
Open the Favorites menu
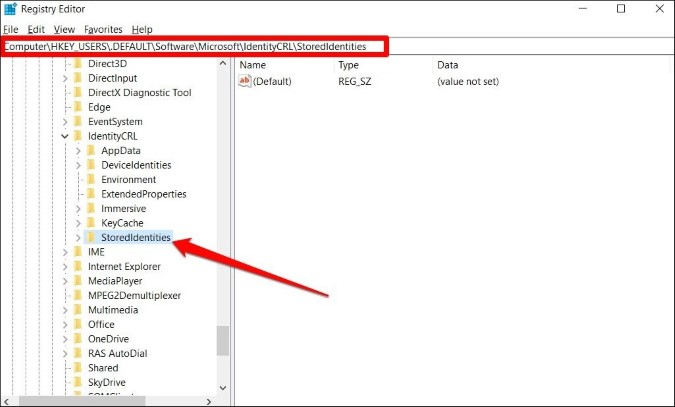(x=103, y=29)
